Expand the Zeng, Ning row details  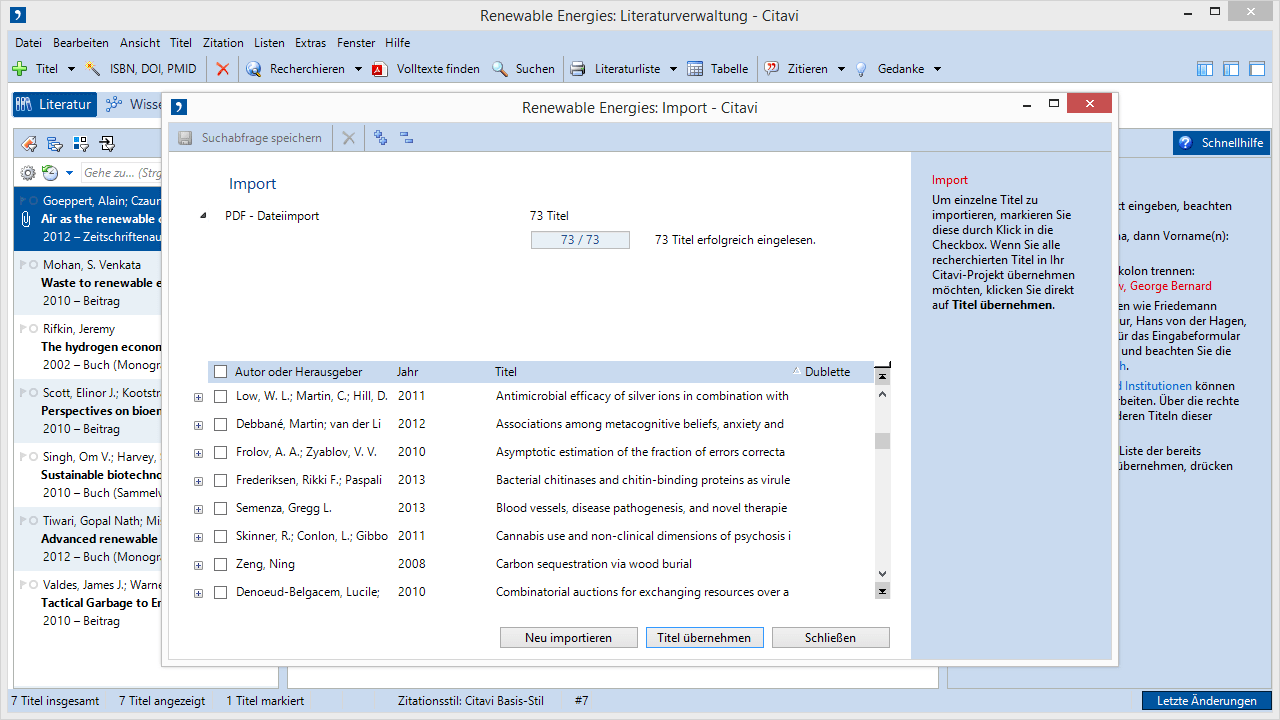(198, 565)
